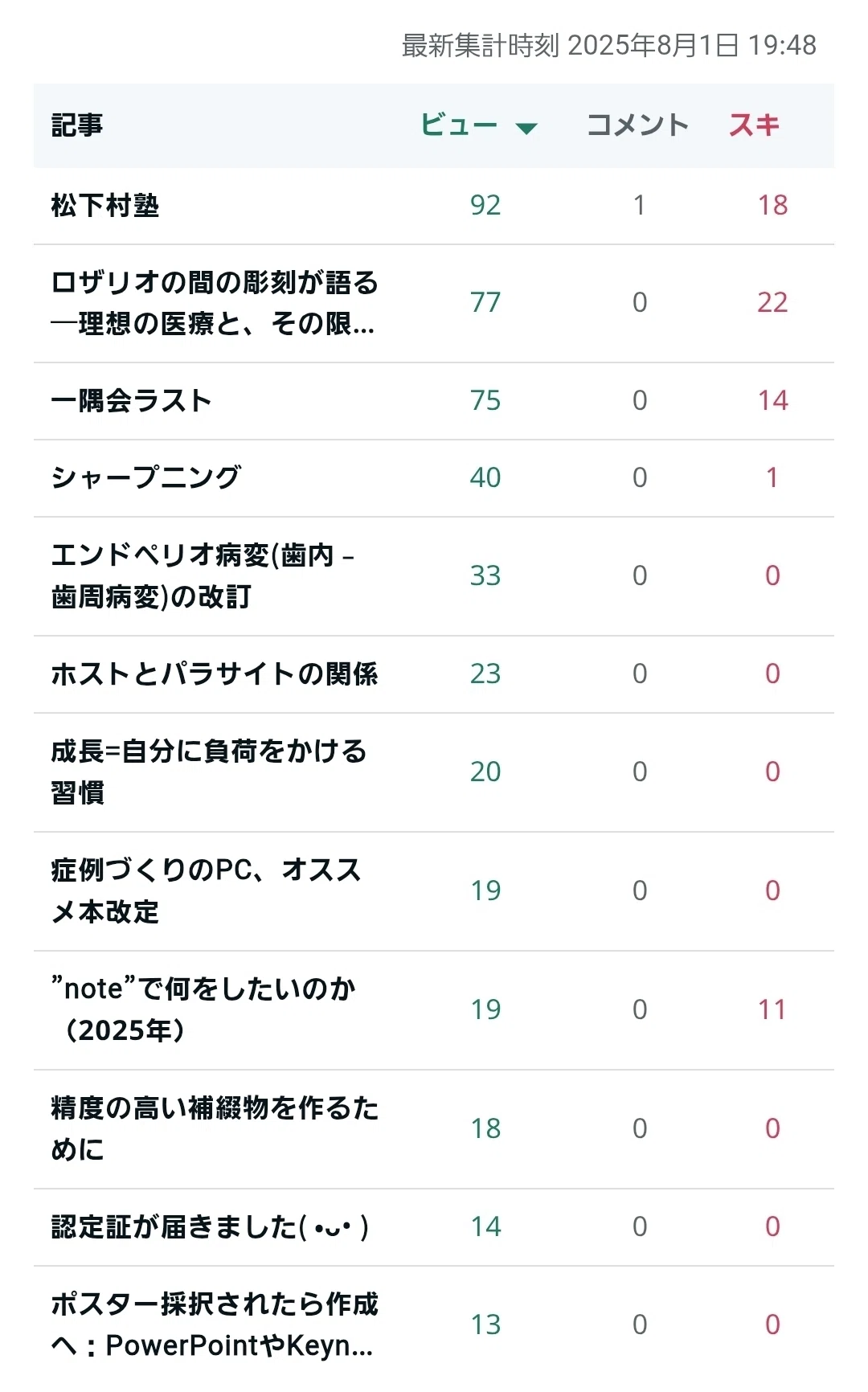Sort table by コメント column
868x1392 pixels.
[638, 125]
